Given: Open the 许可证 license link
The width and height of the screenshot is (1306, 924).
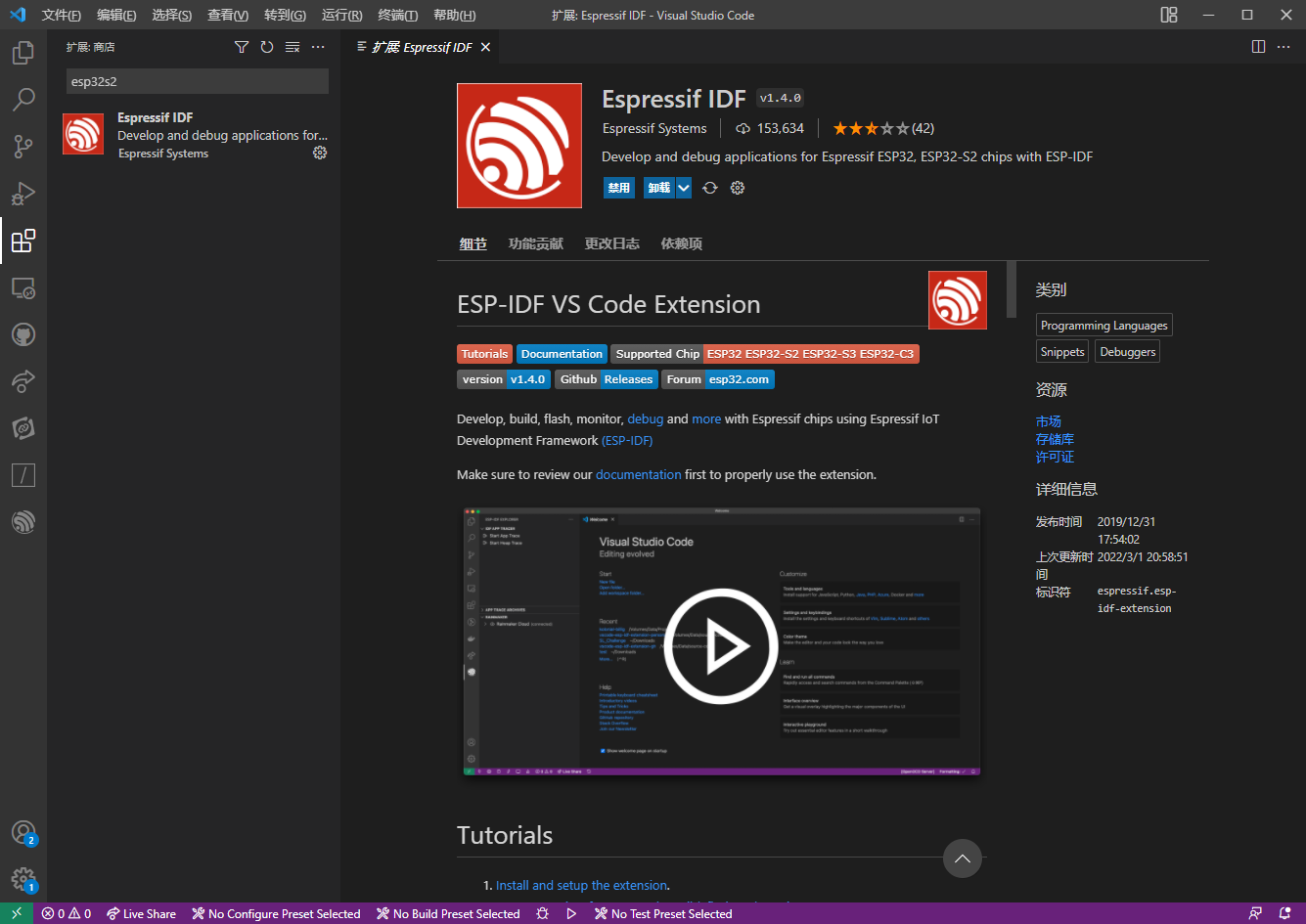Looking at the screenshot, I should click(1055, 457).
